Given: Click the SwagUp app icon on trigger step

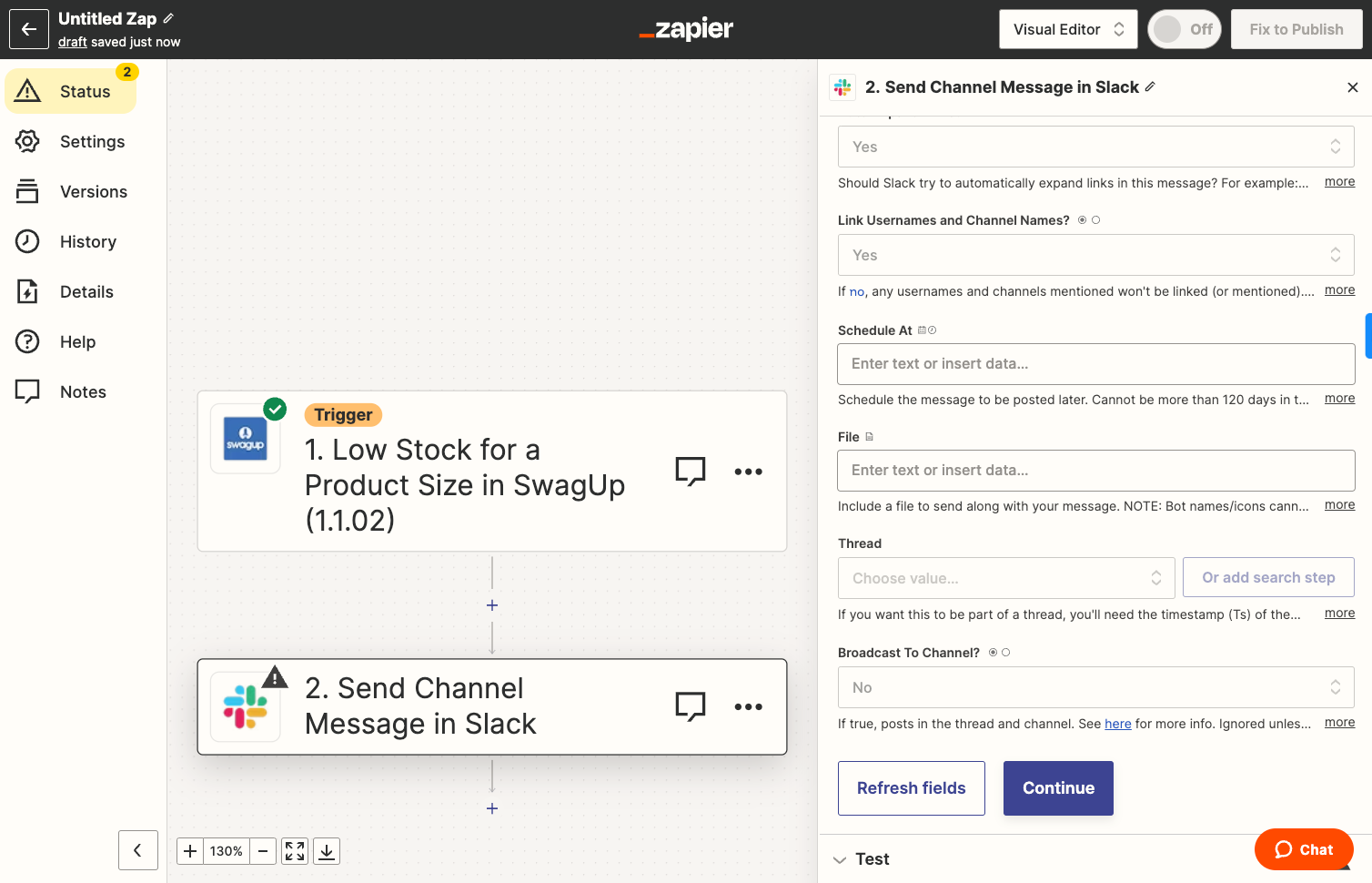Looking at the screenshot, I should 246,439.
